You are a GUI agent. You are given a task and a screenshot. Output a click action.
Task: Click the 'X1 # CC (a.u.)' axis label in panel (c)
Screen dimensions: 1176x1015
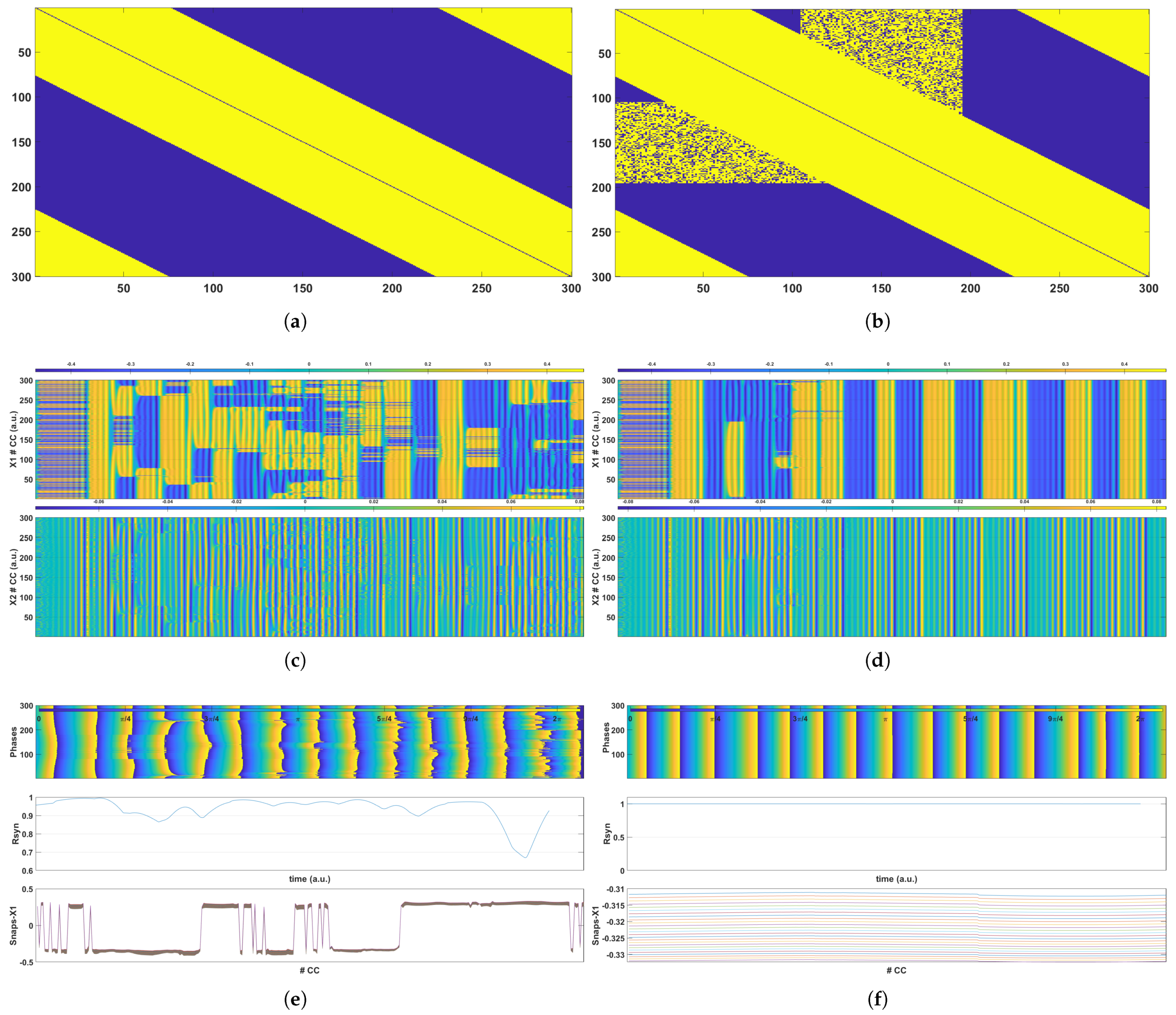pos(14,439)
